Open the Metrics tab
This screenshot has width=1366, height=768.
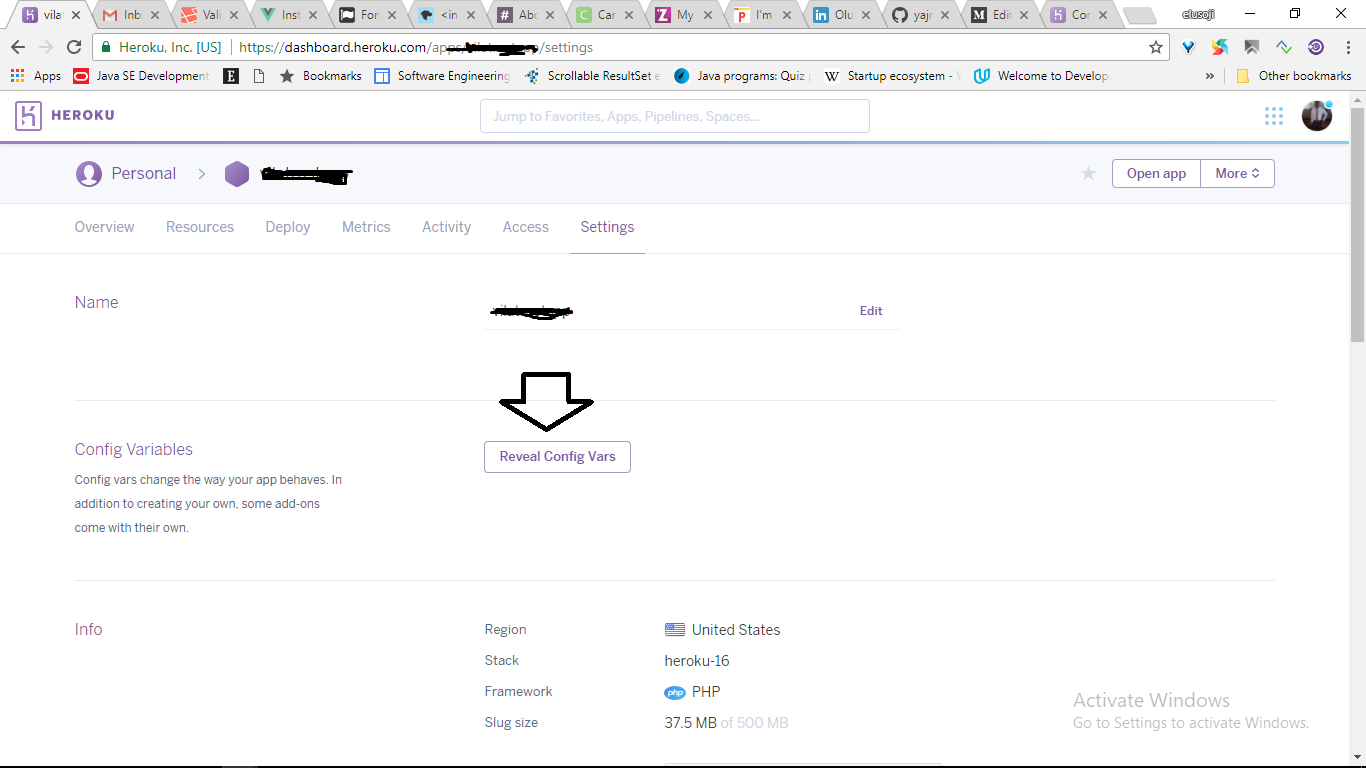[x=366, y=227]
